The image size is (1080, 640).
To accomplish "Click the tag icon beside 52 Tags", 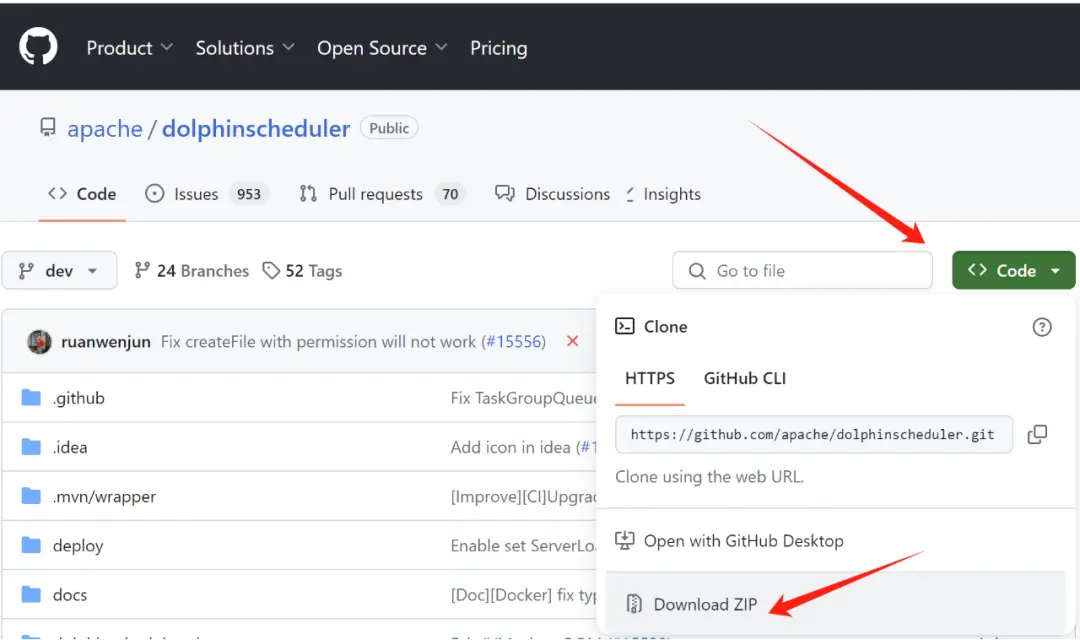I will pyautogui.click(x=271, y=271).
